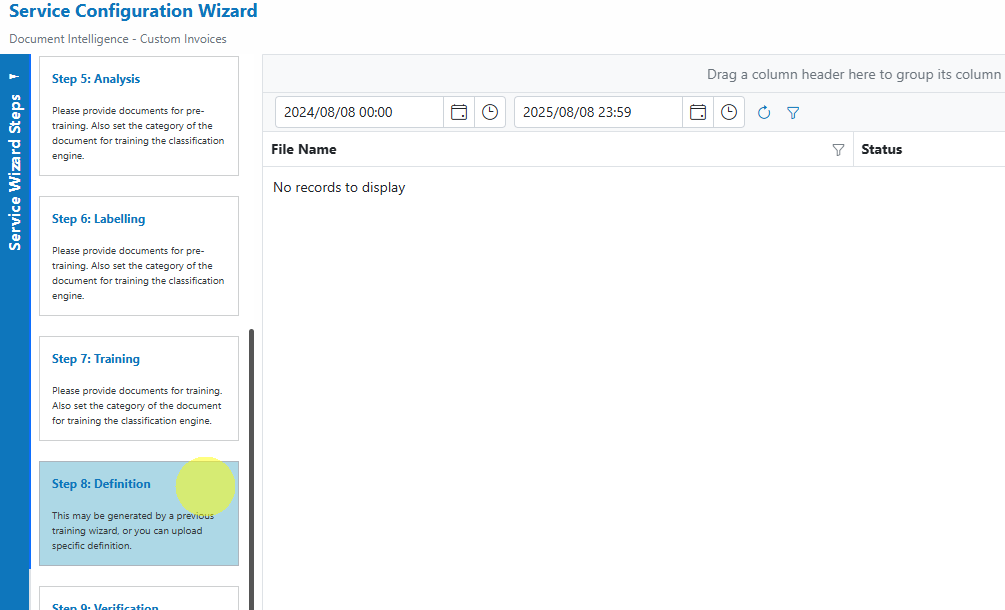Select Step 8: Definition

pos(139,513)
